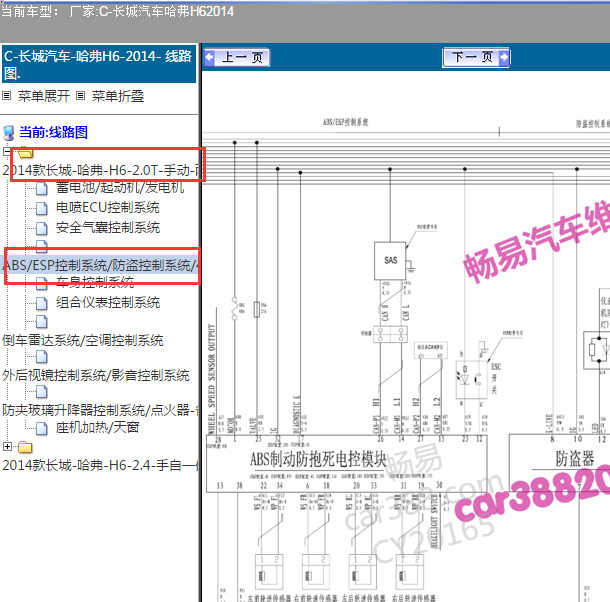Click page icon above 倒车雷达系统 entry
Screen dimensions: 610x602
click(42, 322)
